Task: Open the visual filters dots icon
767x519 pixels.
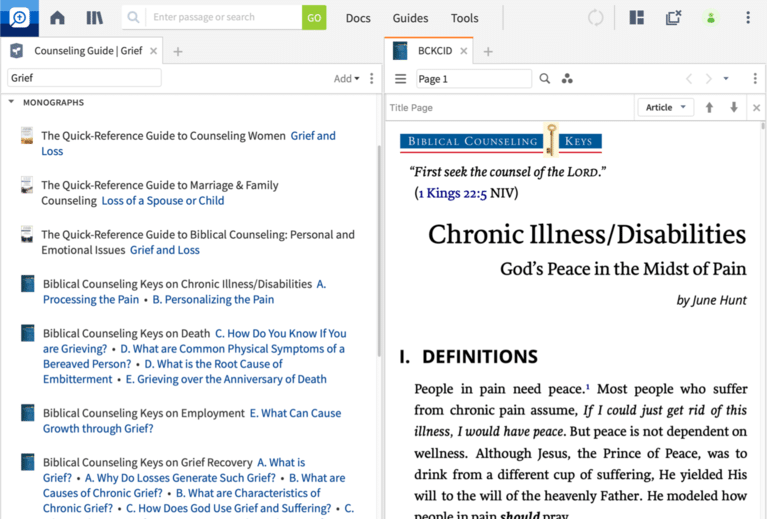Action: tap(567, 79)
